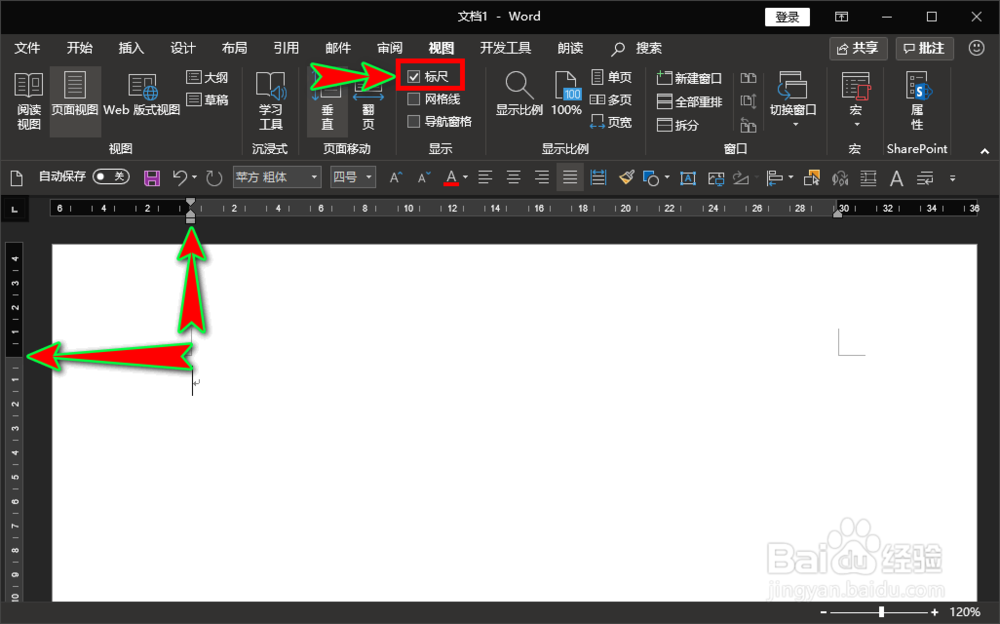Customize Quick Access Toolbar dropdown
This screenshot has width=1000, height=624.
(952, 179)
